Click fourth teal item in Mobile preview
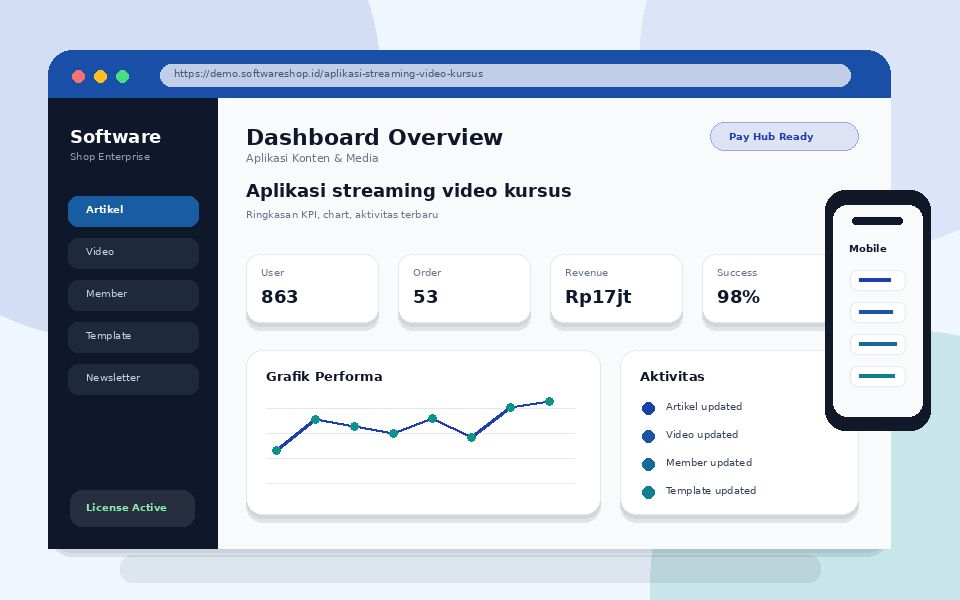Image resolution: width=960 pixels, height=600 pixels. (877, 376)
